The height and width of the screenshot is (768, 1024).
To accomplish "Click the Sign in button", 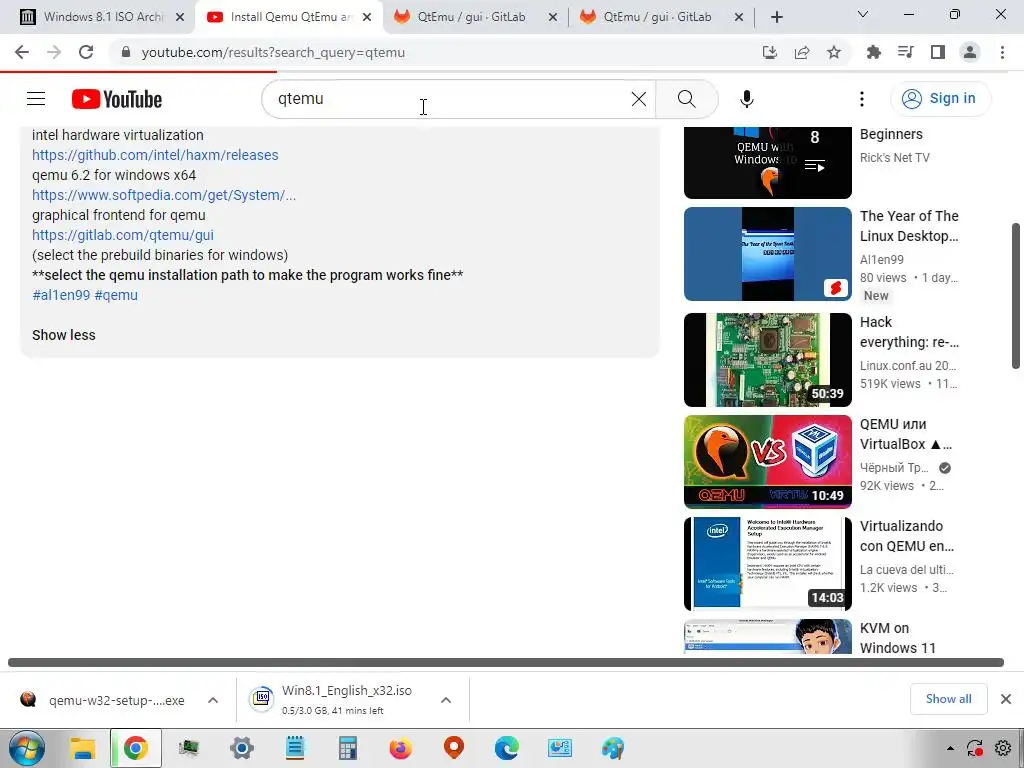I will click(x=940, y=99).
